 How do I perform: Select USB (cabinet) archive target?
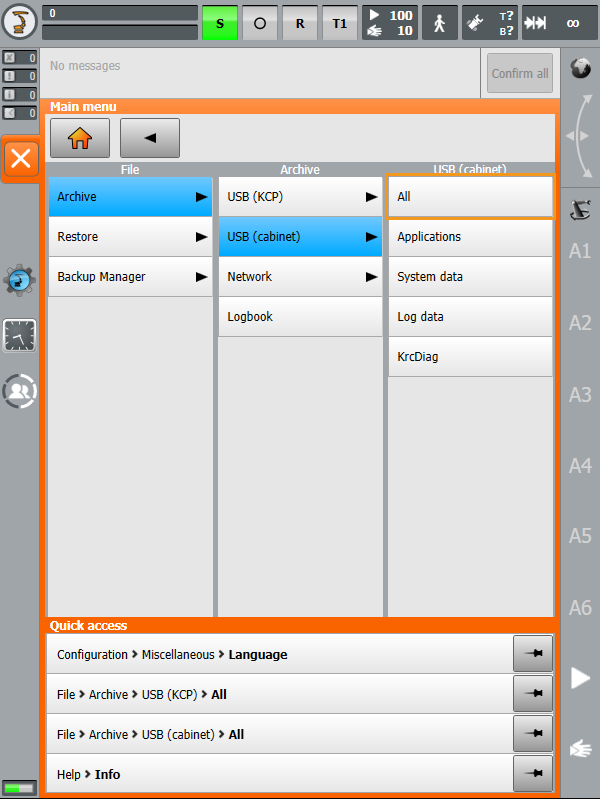pyautogui.click(x=300, y=236)
